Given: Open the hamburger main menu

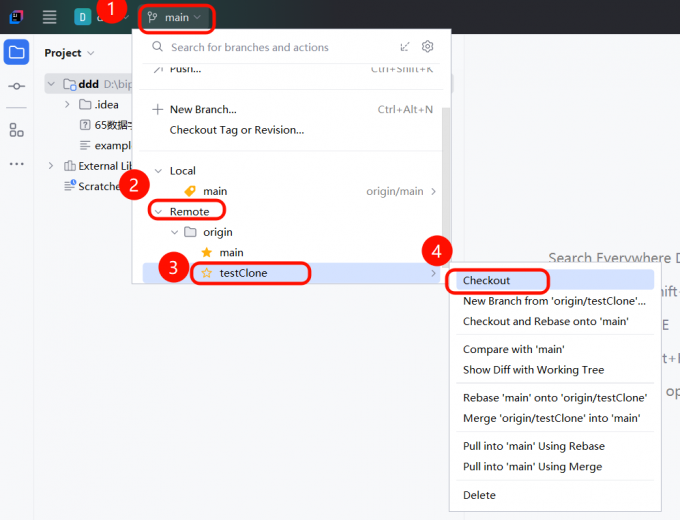Looking at the screenshot, I should 49,17.
